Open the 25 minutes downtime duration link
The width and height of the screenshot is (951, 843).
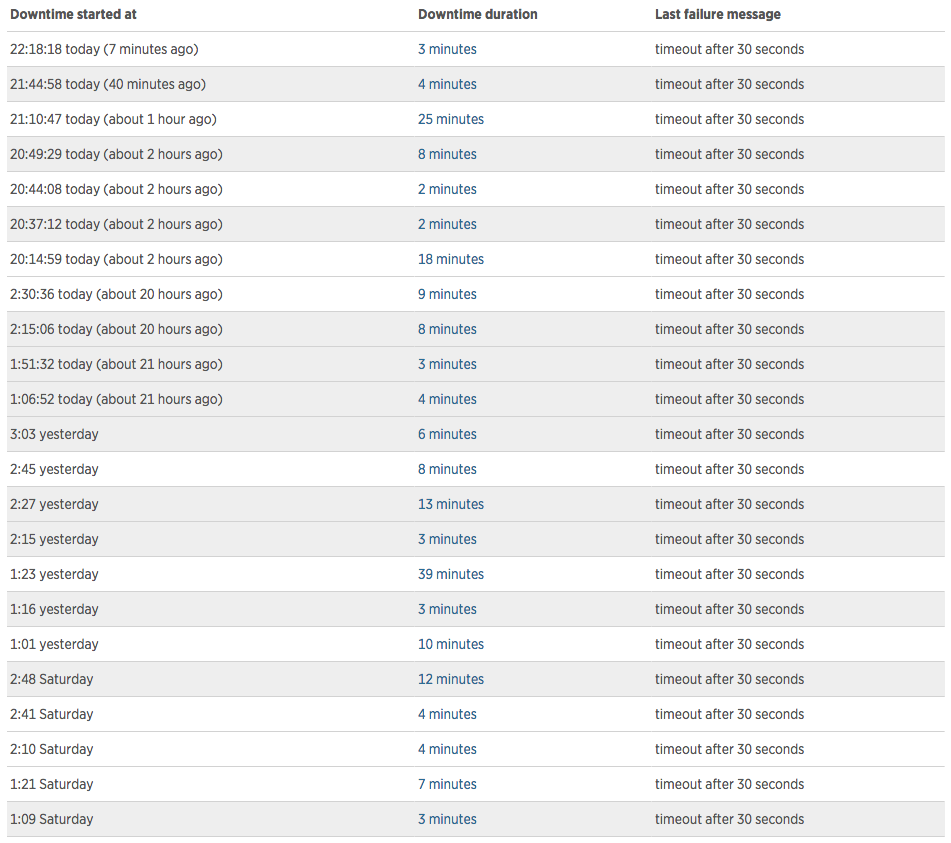pos(450,119)
